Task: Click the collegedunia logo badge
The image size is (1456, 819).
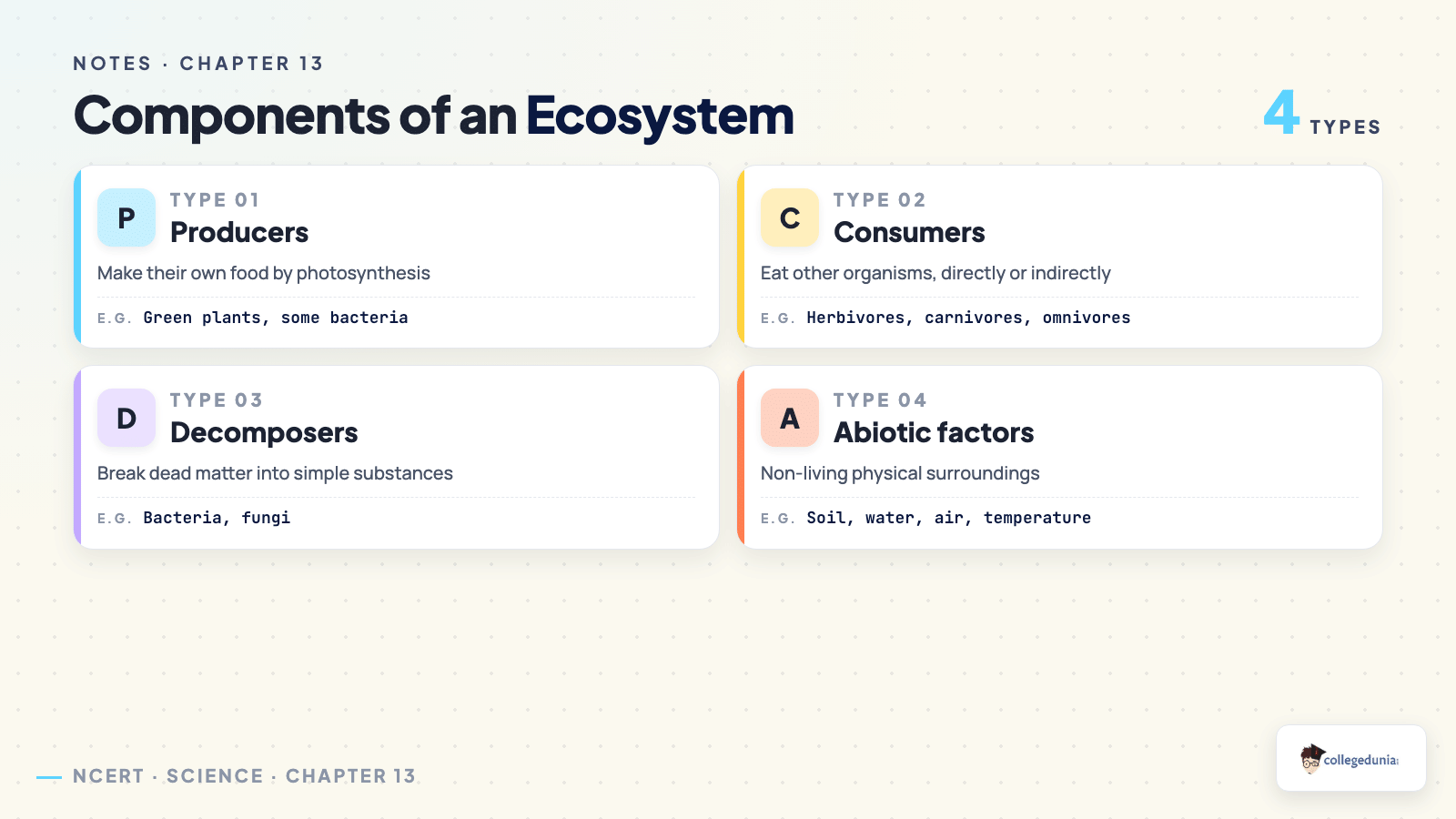Action: (x=1351, y=758)
